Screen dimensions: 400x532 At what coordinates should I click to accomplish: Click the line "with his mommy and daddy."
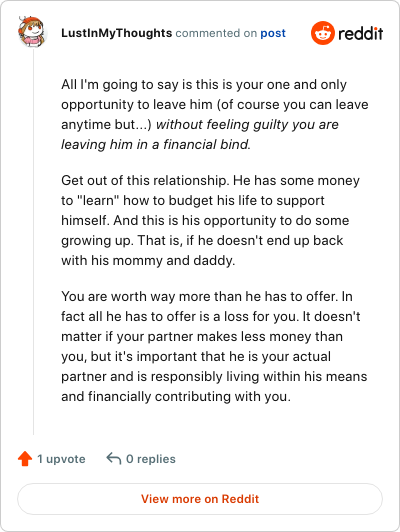(x=148, y=261)
